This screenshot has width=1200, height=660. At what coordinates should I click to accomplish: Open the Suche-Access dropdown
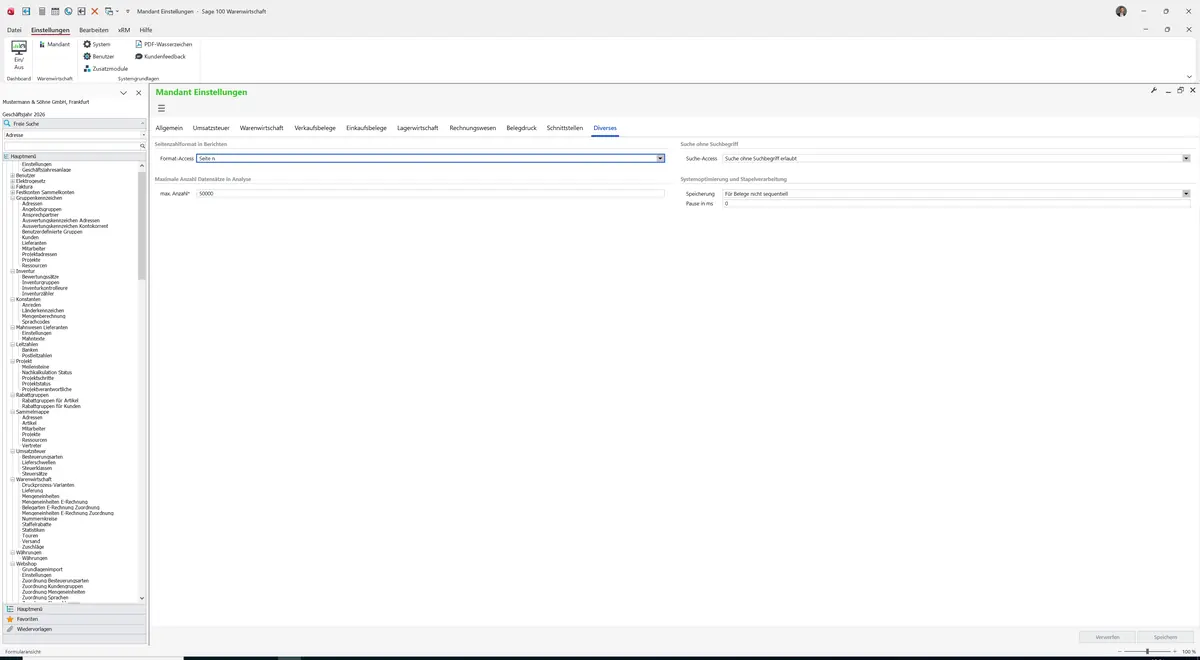coord(1186,158)
